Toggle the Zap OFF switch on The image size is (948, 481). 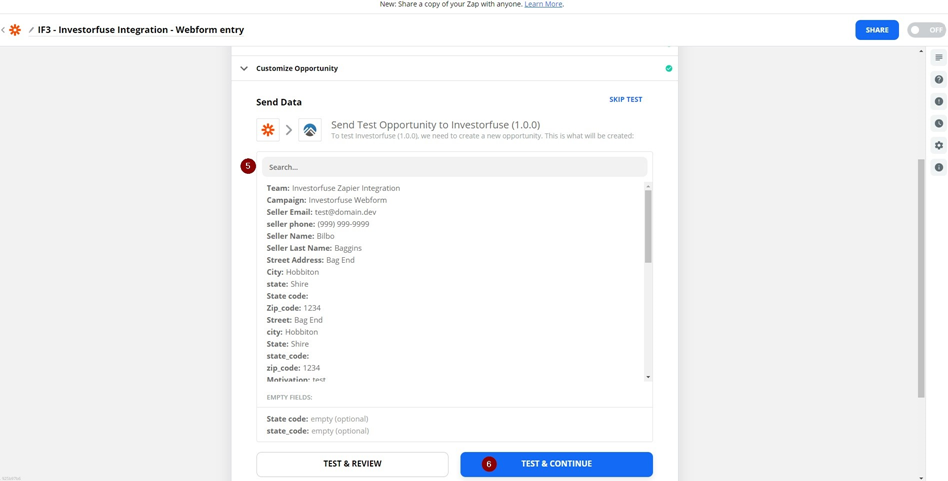click(x=926, y=30)
